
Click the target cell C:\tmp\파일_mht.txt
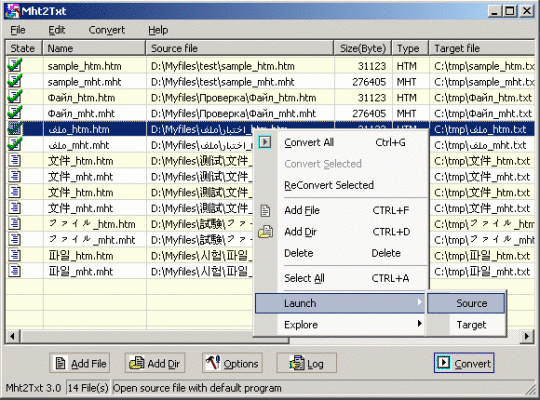tap(482, 271)
